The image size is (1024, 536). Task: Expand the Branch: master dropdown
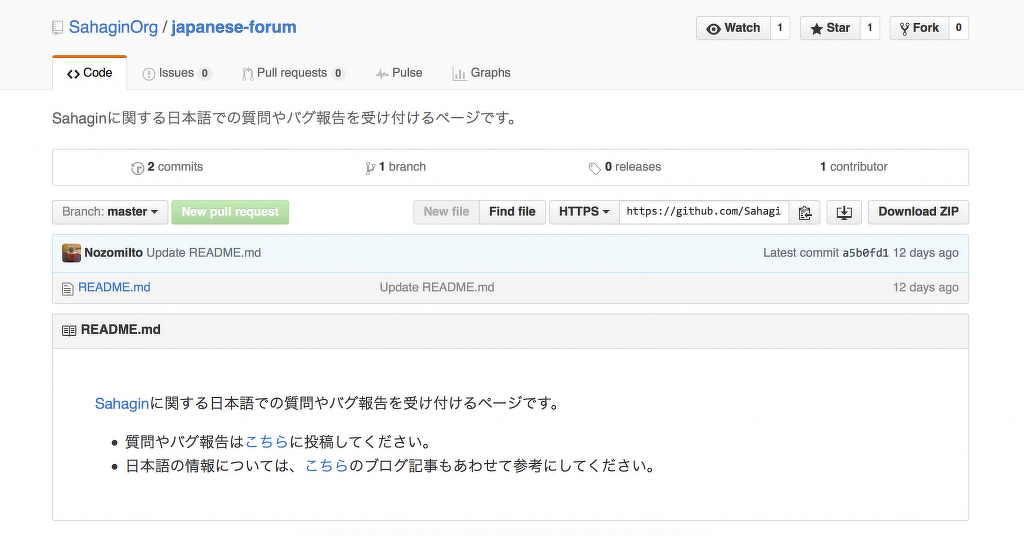[x=110, y=212]
